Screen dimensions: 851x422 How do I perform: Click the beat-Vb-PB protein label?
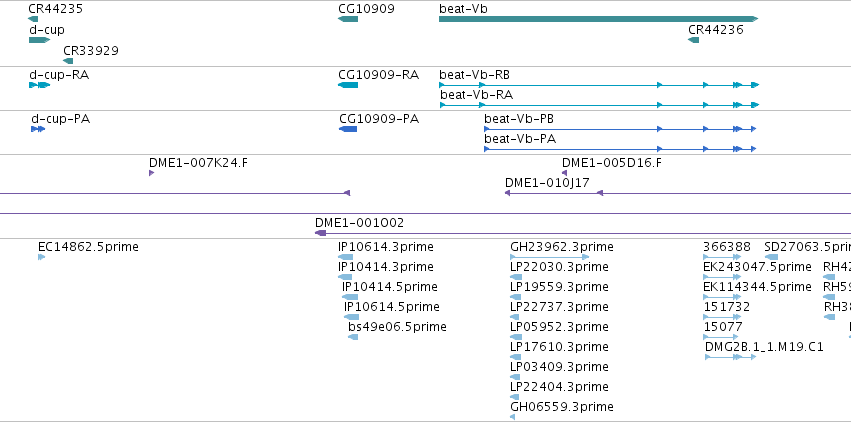(x=519, y=119)
